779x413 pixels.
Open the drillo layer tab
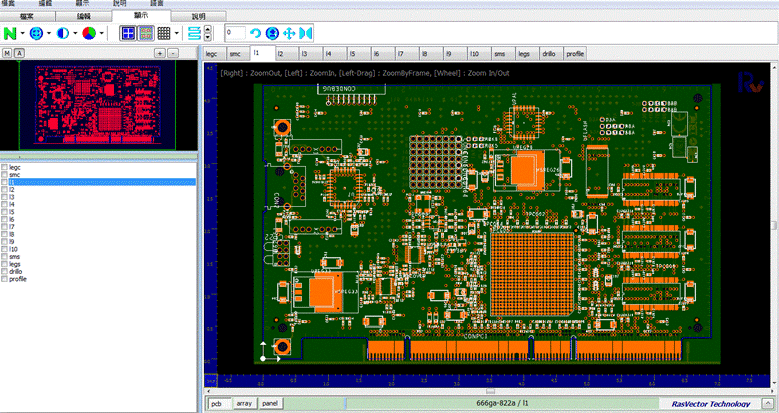[x=550, y=53]
